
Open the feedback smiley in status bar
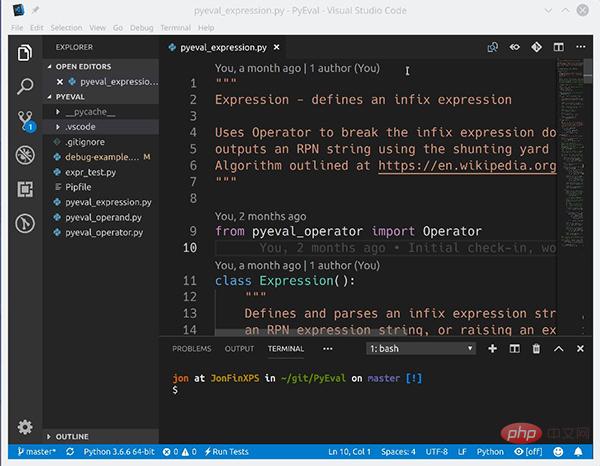pos(558,452)
